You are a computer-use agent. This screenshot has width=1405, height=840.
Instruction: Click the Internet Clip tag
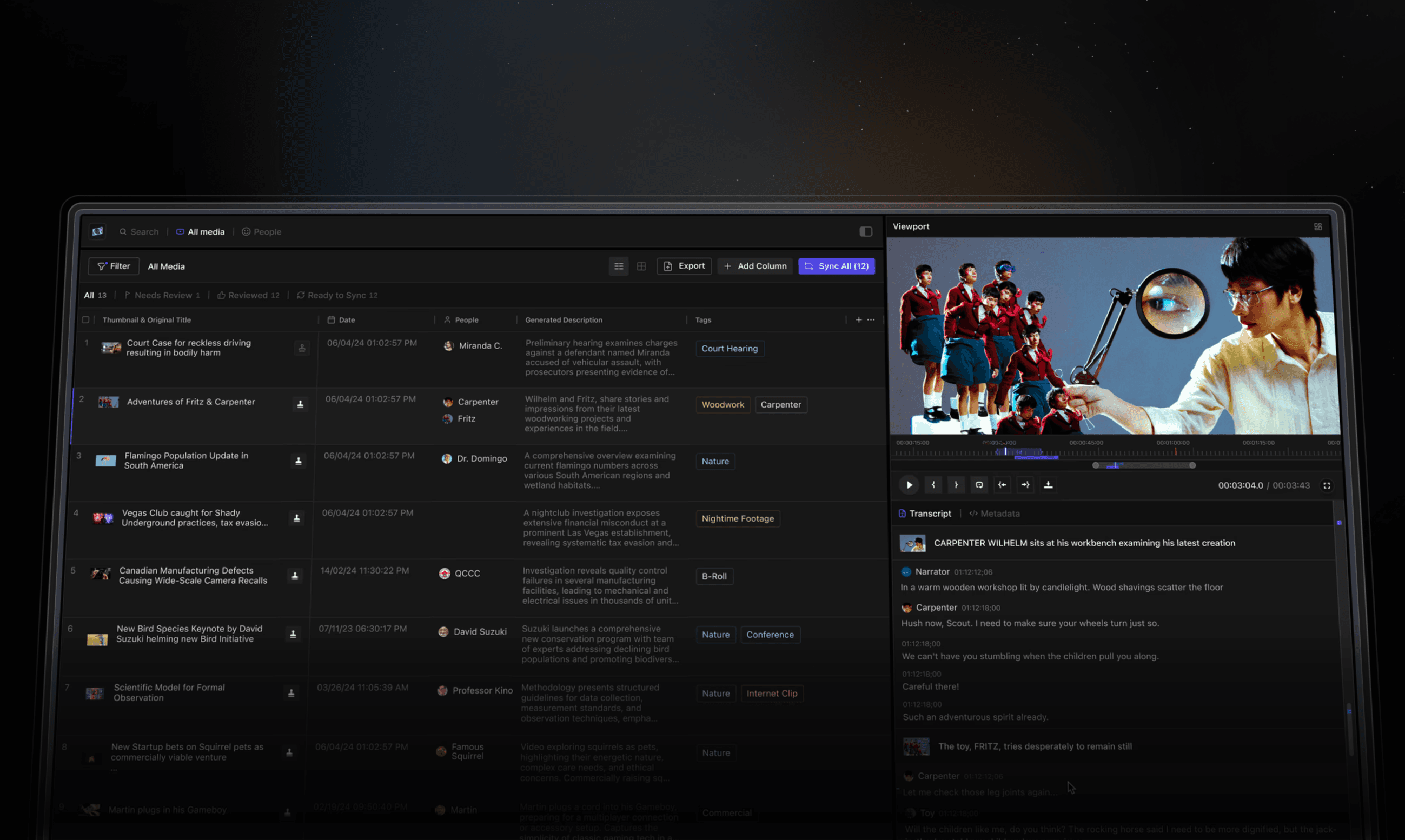772,694
